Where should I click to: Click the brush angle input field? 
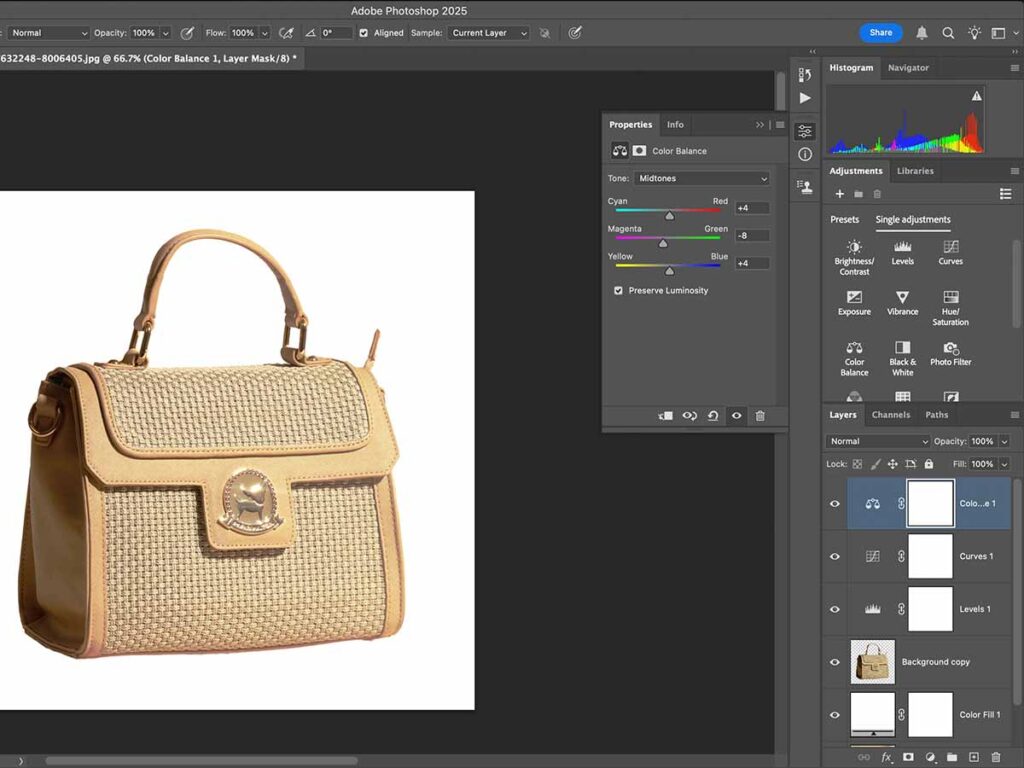coord(336,33)
